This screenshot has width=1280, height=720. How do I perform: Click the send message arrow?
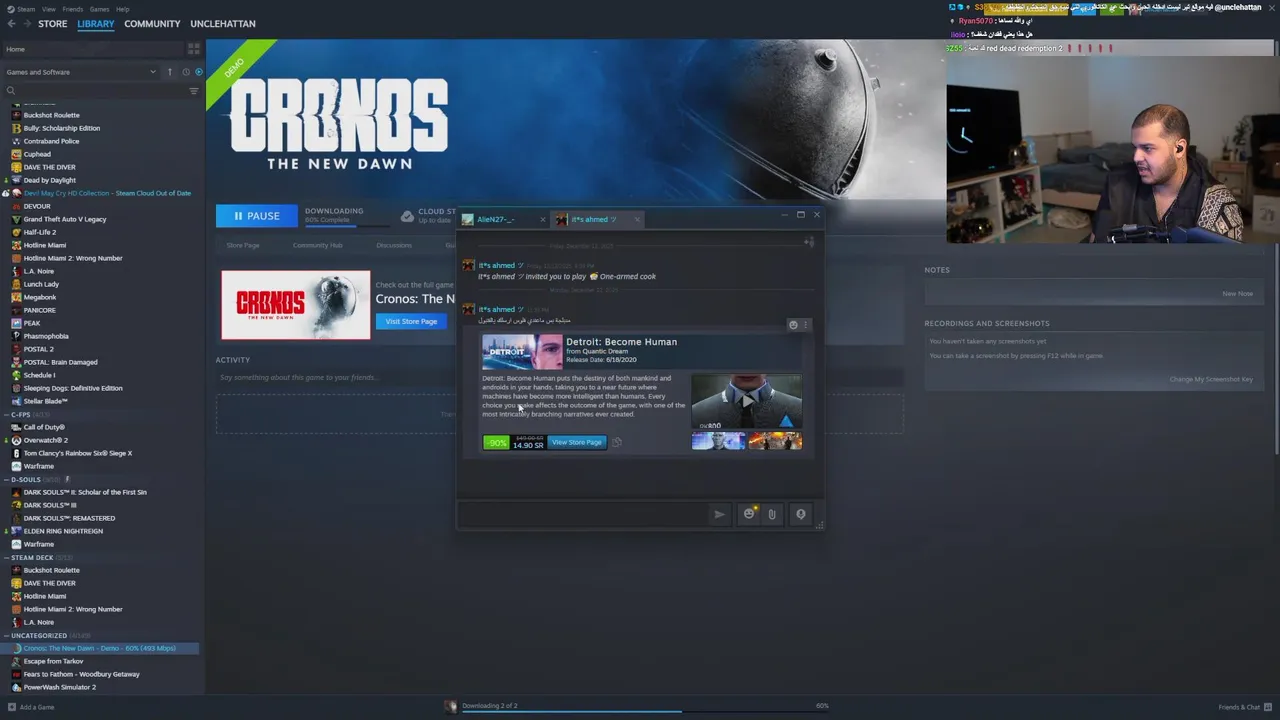[x=719, y=514]
